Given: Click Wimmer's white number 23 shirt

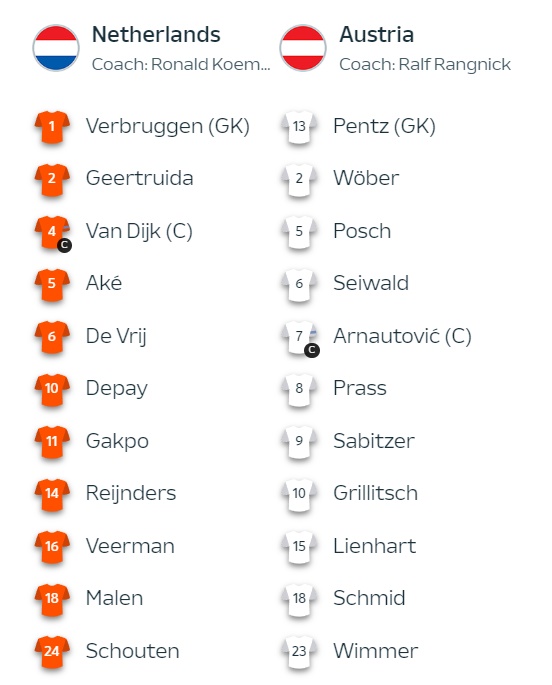Looking at the screenshot, I should point(299,651).
